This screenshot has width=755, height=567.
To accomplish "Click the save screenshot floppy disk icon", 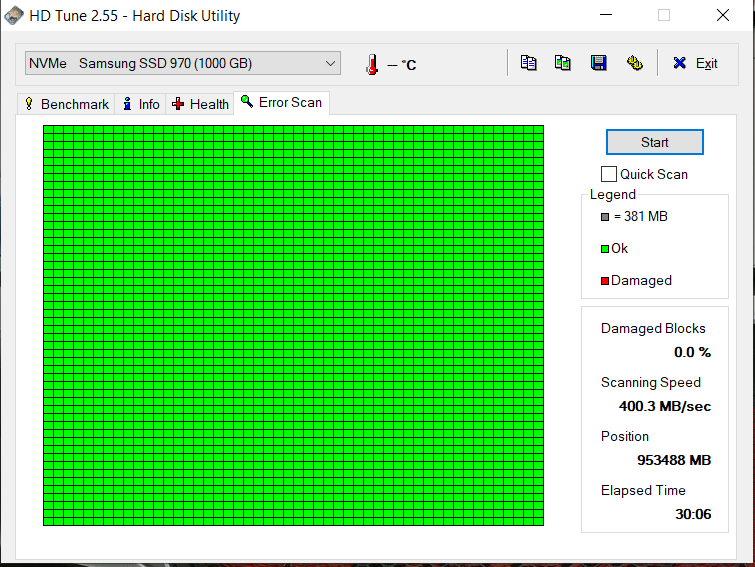I will (x=598, y=63).
